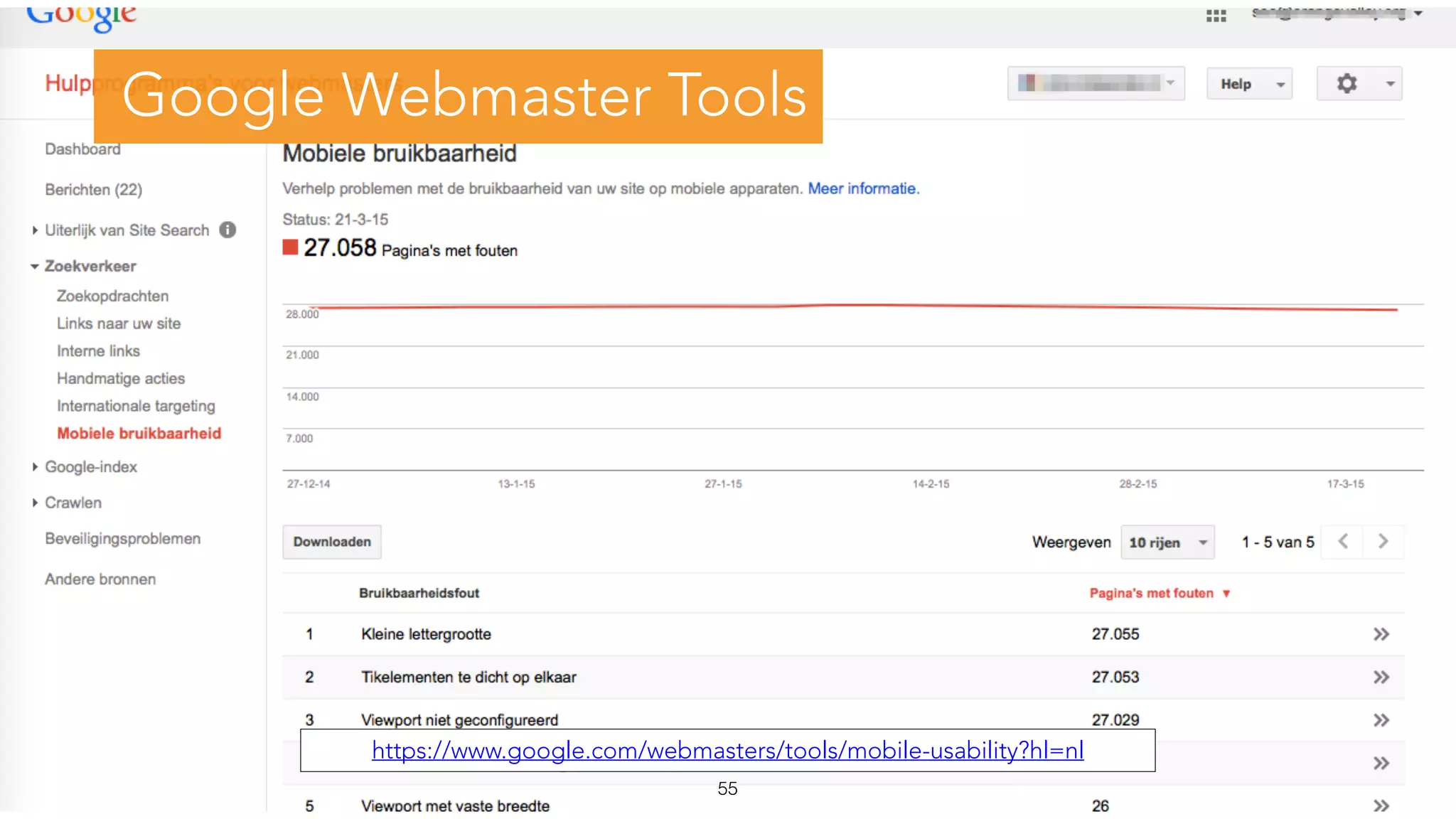Image resolution: width=1456 pixels, height=819 pixels.
Task: Open Interne links page
Action: (x=98, y=351)
